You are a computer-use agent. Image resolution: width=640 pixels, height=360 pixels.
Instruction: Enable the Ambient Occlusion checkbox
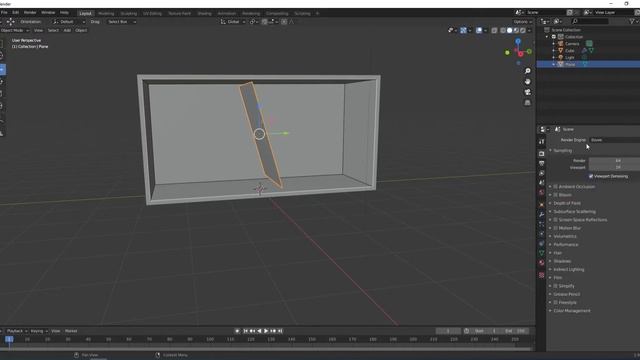click(x=556, y=187)
